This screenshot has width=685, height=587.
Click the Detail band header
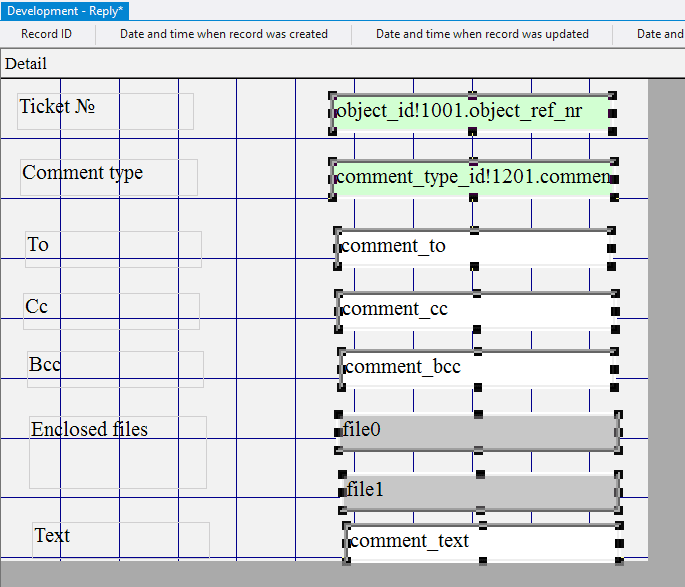[26, 63]
